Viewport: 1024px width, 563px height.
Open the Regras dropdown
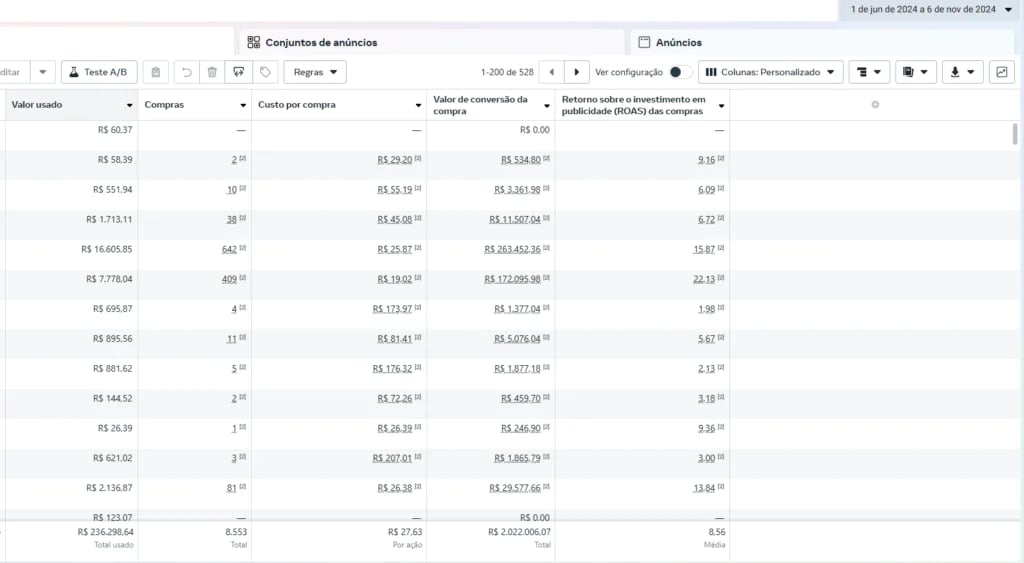pos(315,72)
